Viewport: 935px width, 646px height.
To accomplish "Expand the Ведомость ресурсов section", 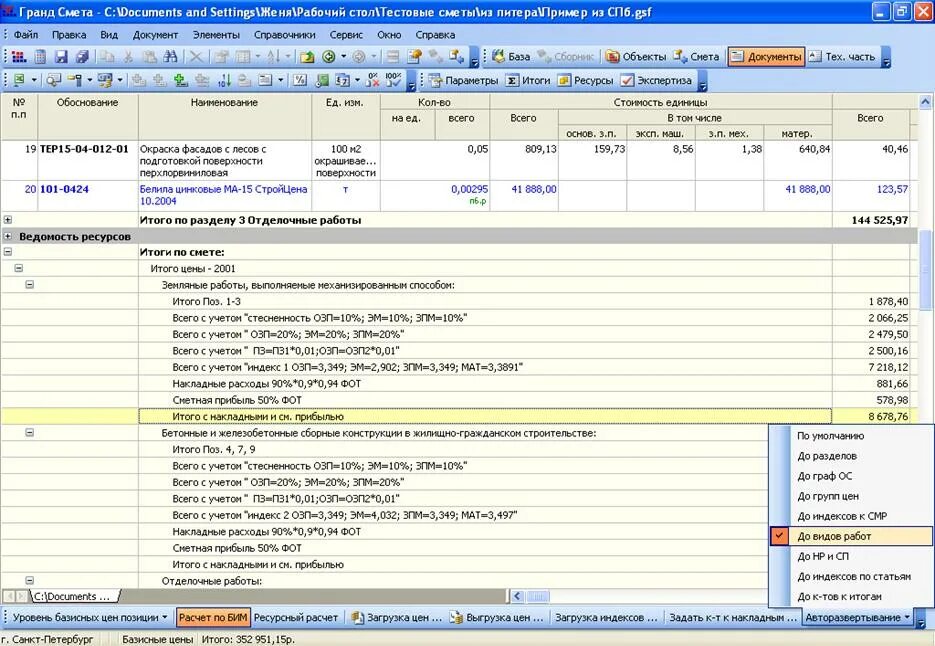I will 8,236.
